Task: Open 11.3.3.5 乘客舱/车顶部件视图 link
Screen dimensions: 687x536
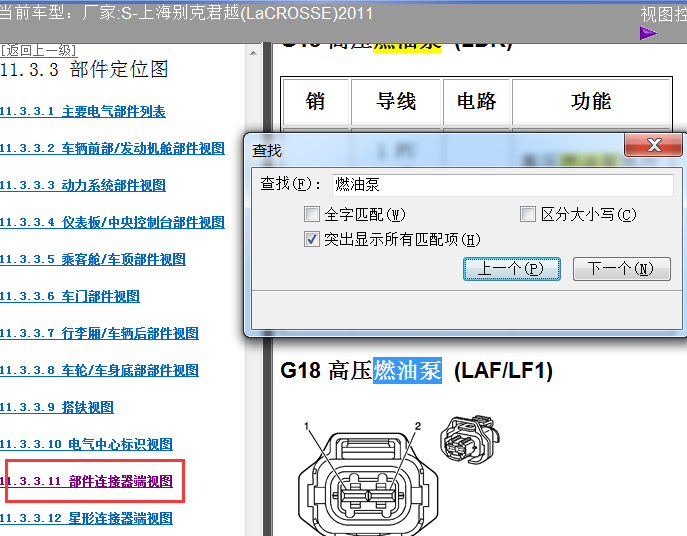Action: point(93,259)
